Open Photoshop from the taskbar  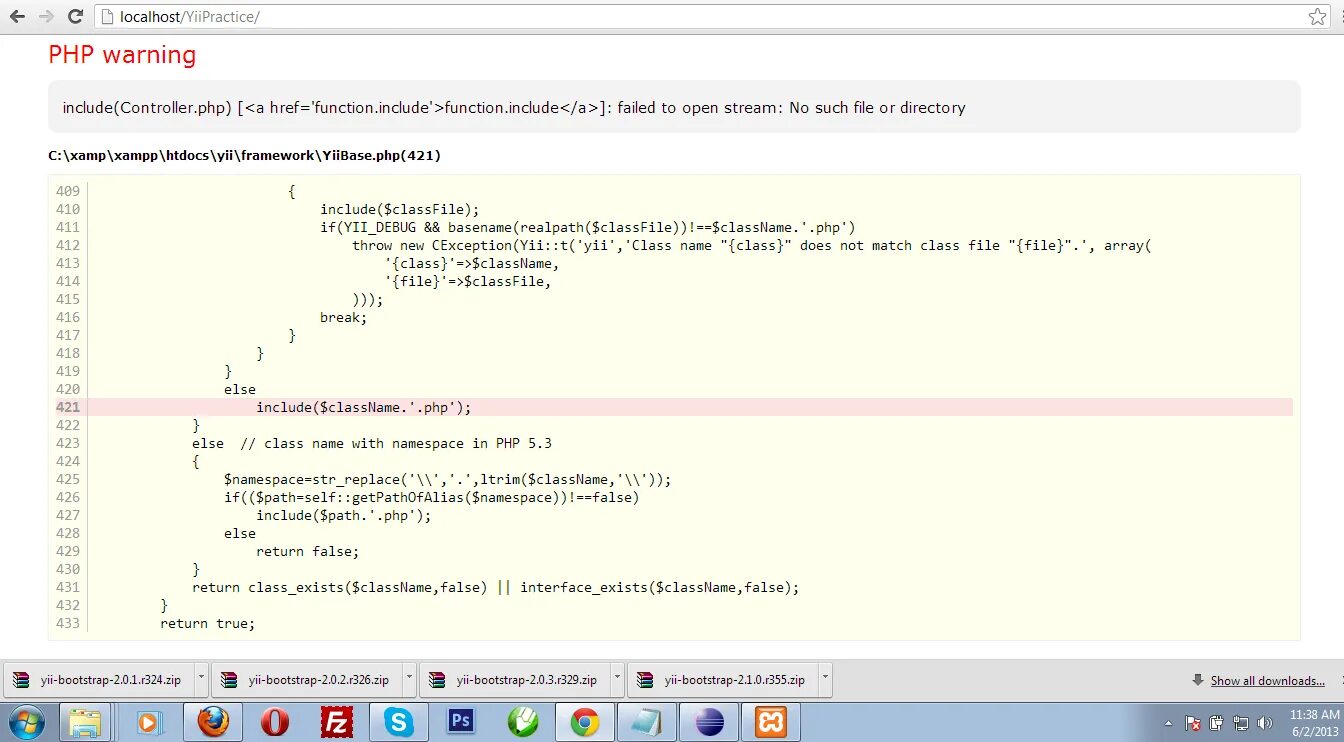point(461,721)
